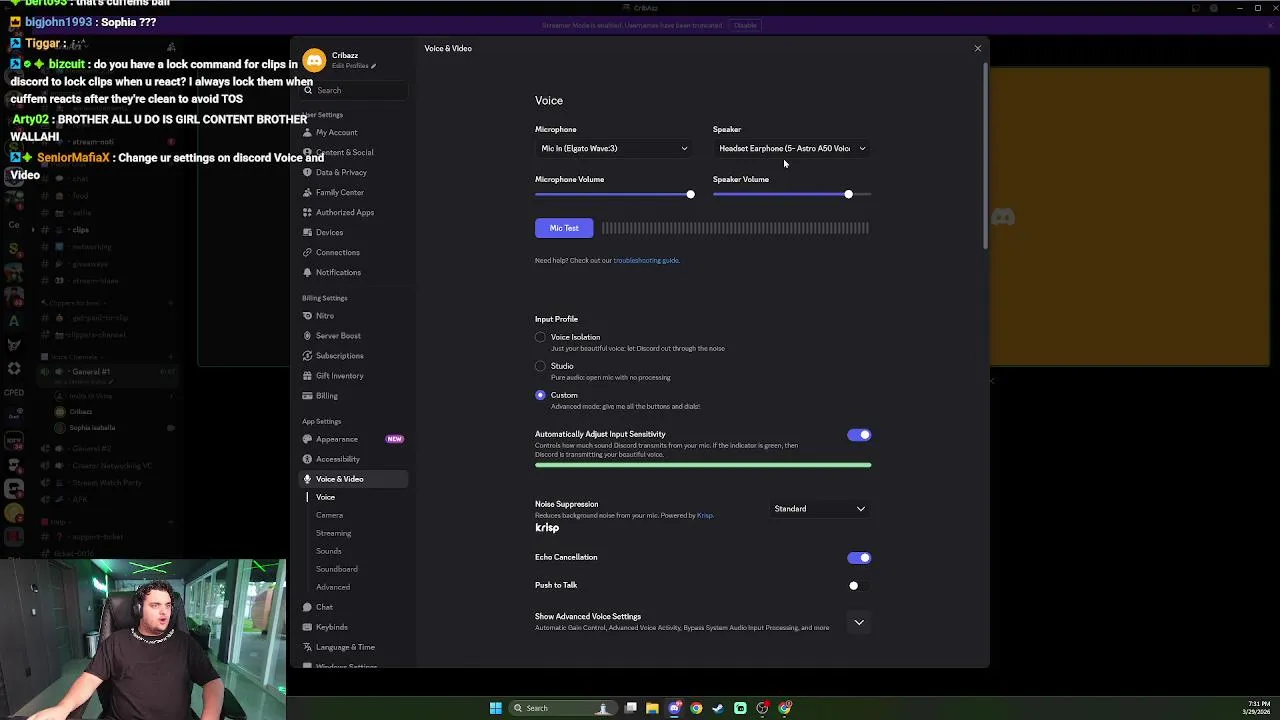The image size is (1280, 720).
Task: Open Server Boost settings
Action: coord(353,336)
